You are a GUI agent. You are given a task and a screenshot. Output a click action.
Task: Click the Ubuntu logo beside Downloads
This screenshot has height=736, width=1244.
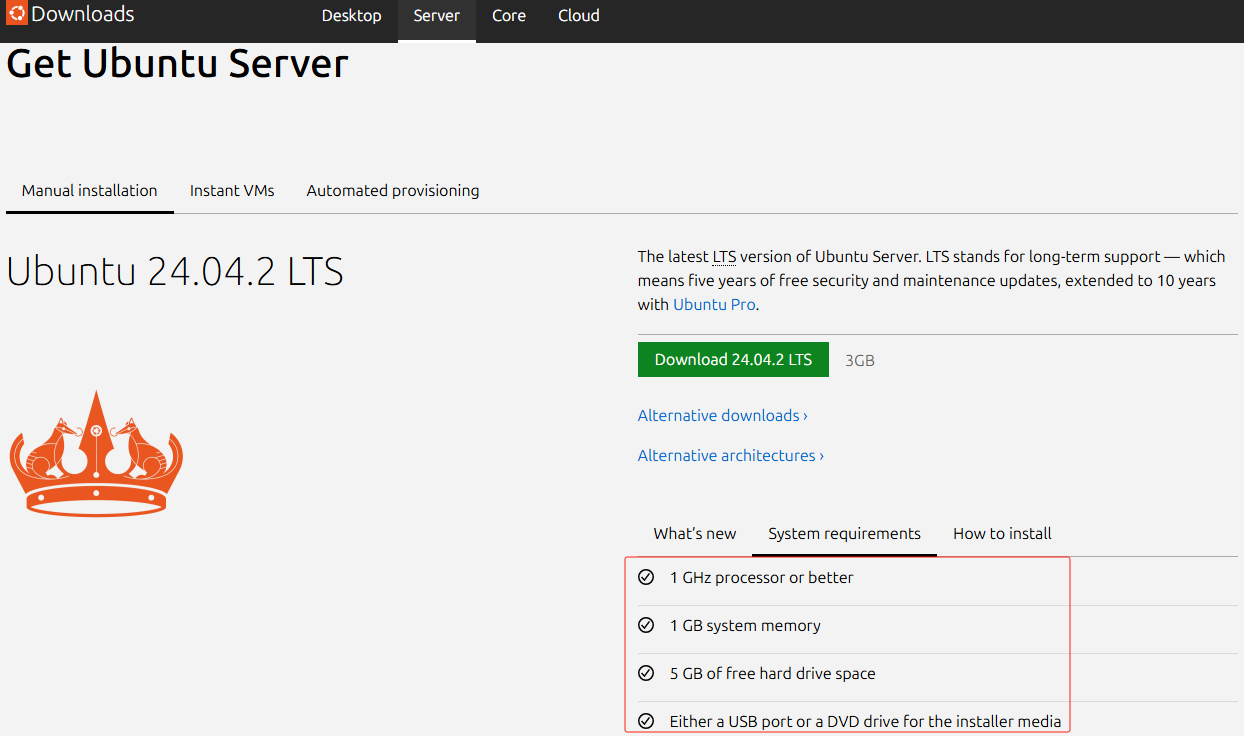[17, 14]
